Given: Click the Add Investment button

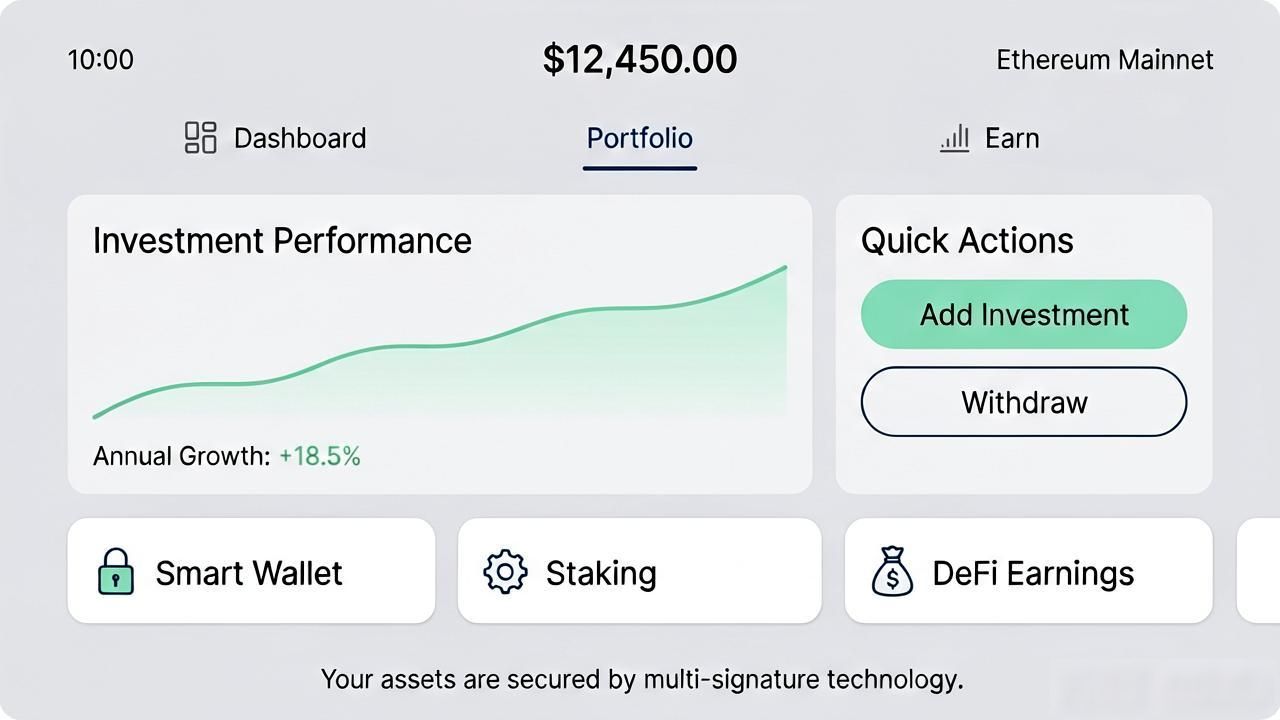Looking at the screenshot, I should click(x=1024, y=314).
